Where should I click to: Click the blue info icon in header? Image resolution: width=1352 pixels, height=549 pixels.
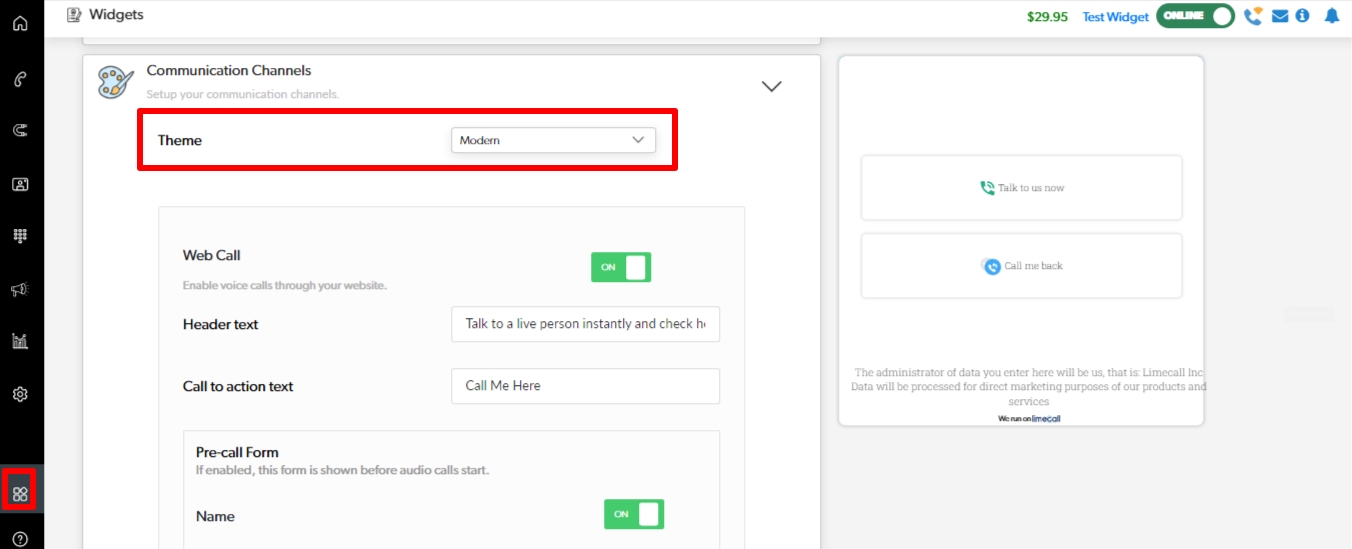[x=1302, y=16]
